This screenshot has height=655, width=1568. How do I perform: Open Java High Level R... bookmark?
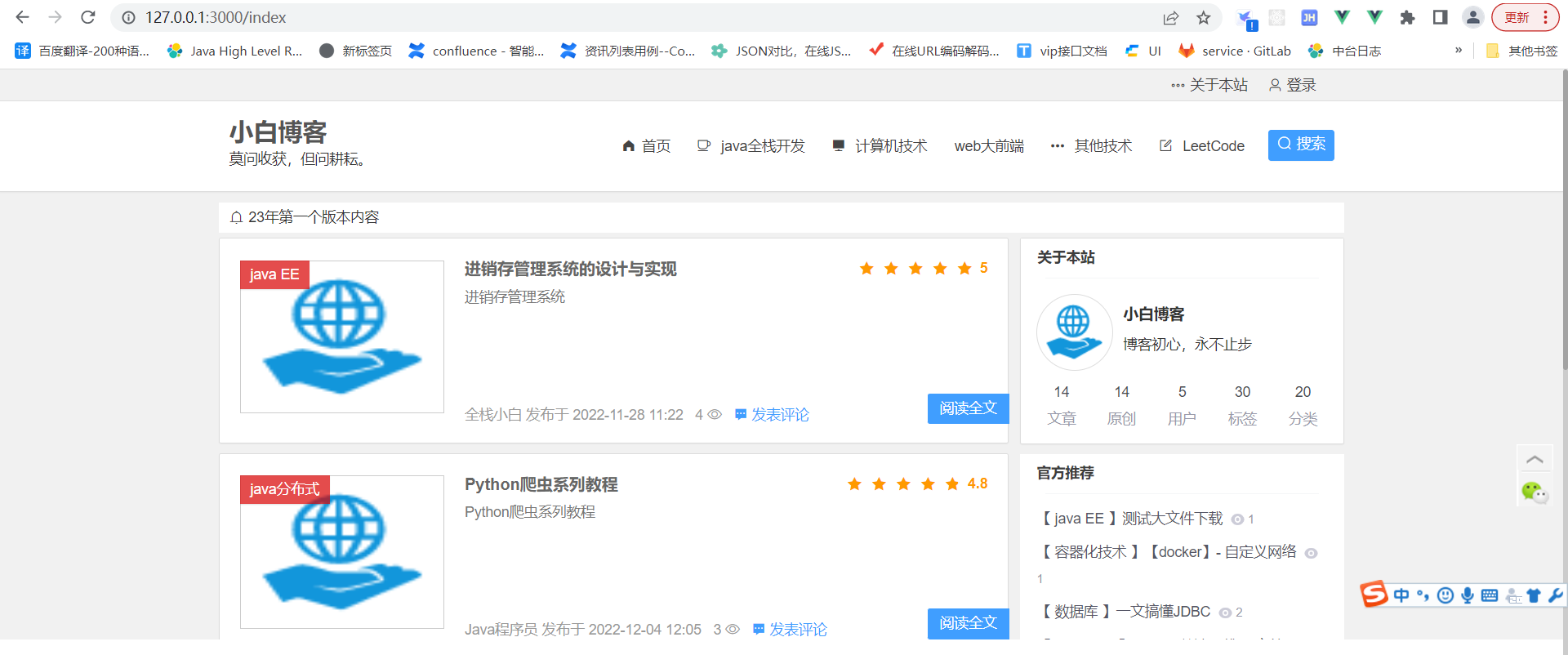234,51
